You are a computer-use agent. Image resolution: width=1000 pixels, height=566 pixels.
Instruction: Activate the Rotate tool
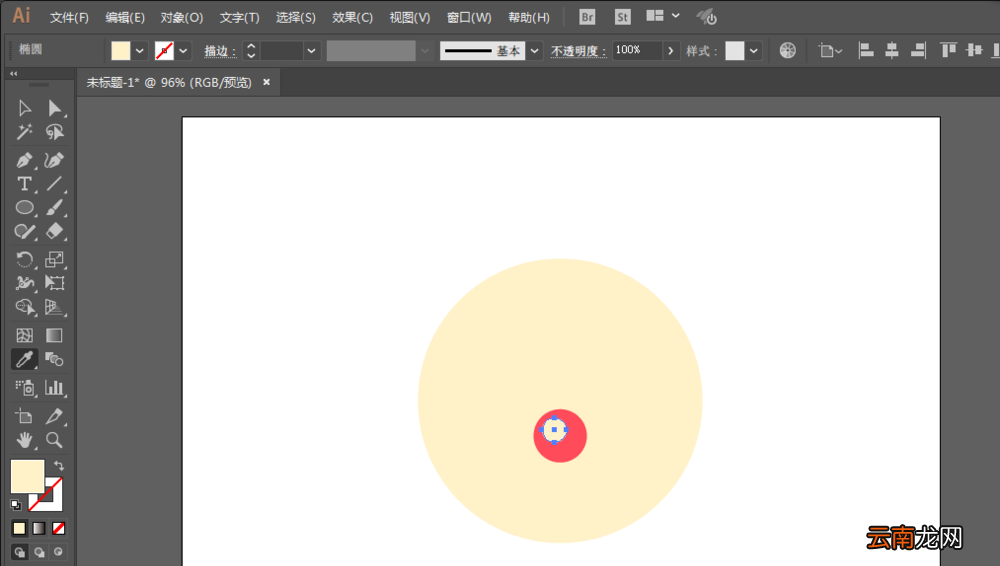tap(24, 259)
